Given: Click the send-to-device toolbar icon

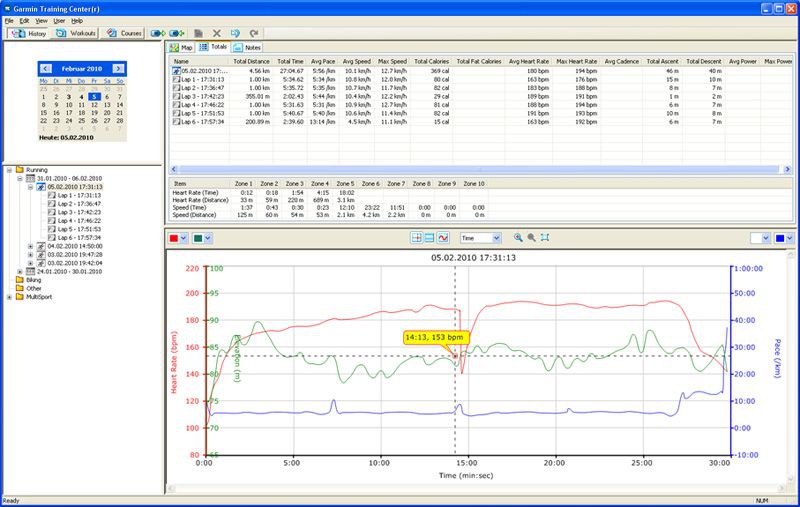Looking at the screenshot, I should click(158, 33).
